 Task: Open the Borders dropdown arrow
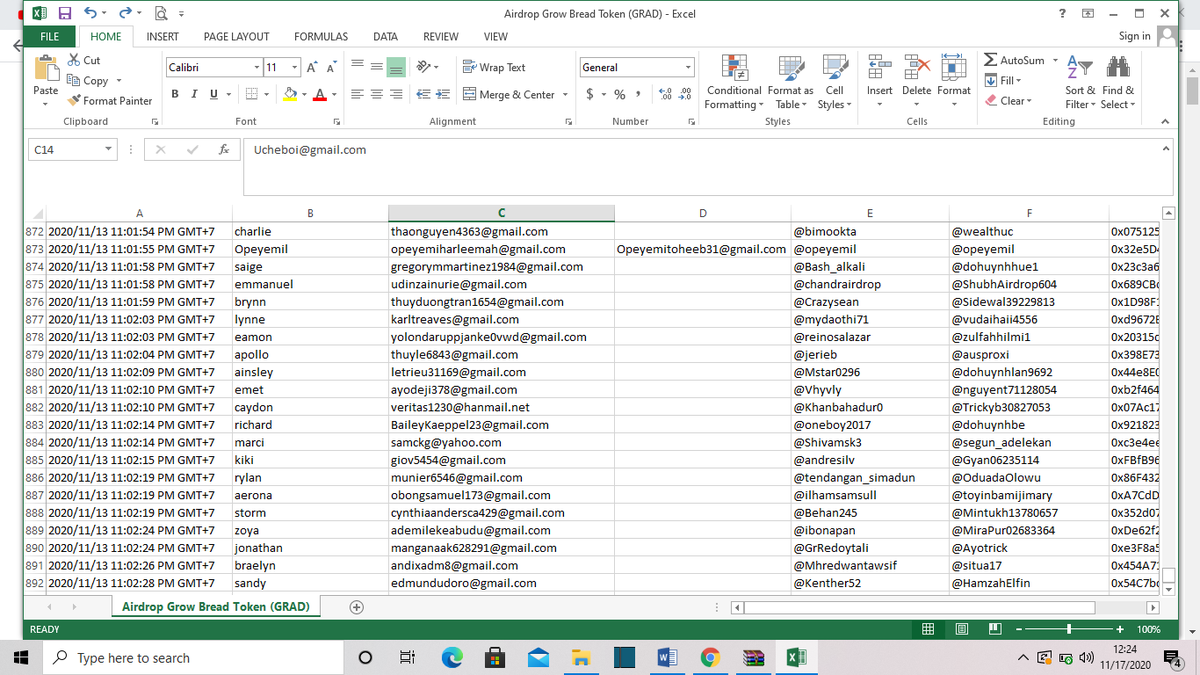[266, 94]
